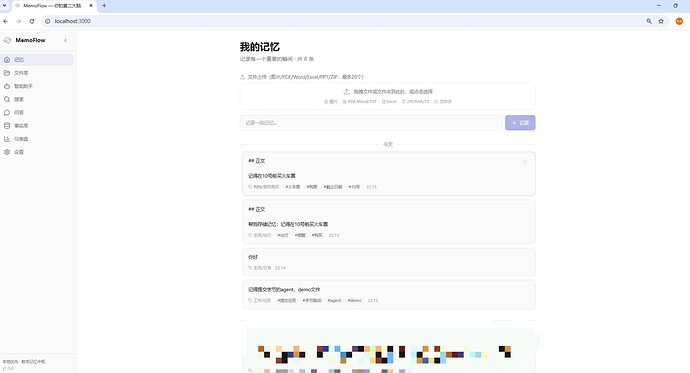Screen dimensions: 690x373
Task: Open the zoom magnifier in address bar
Action: pos(649,21)
